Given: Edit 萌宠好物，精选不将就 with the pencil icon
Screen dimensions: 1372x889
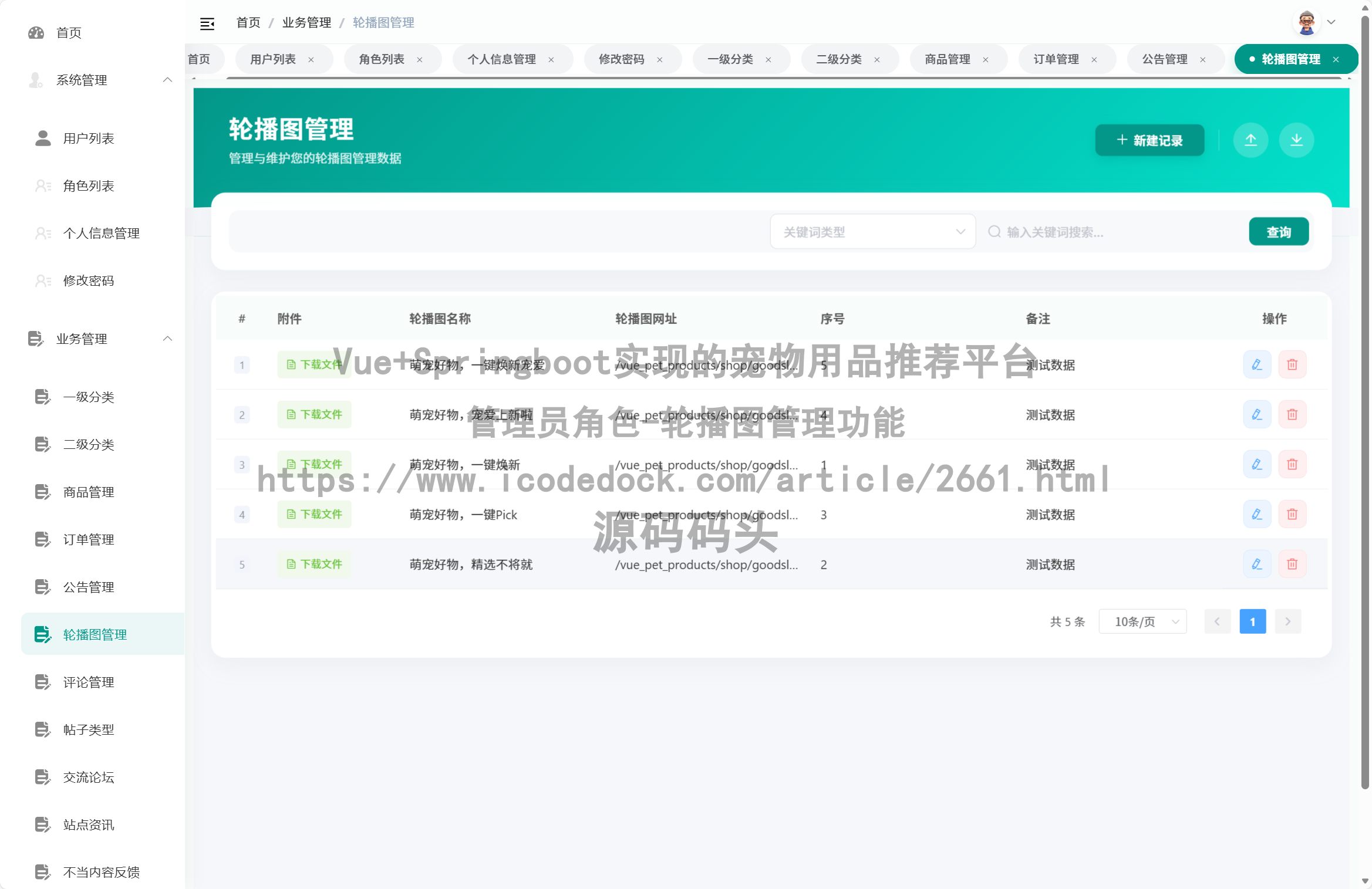Looking at the screenshot, I should click(1257, 564).
